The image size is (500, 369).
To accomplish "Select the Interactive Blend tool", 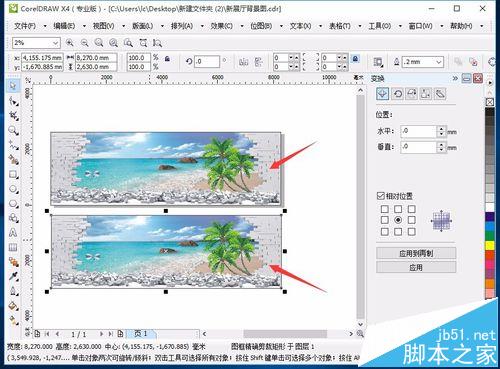I will 13,262.
